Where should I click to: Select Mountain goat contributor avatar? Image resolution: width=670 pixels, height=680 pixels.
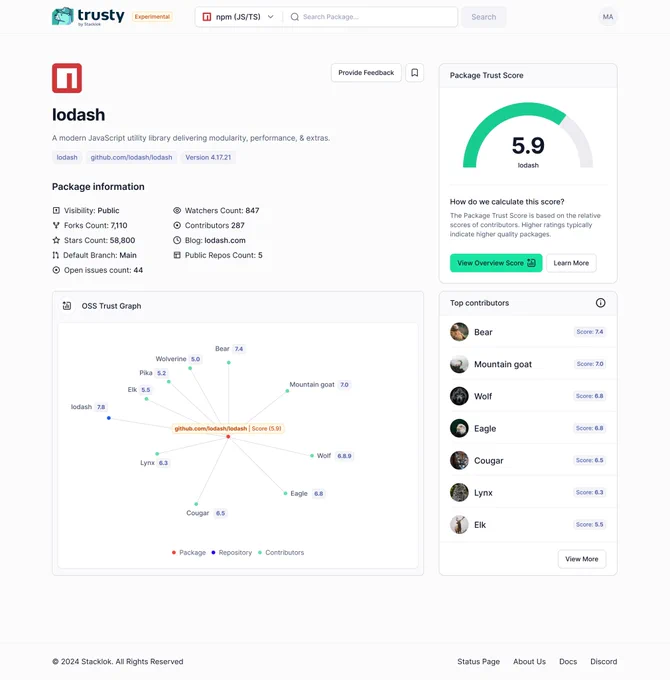click(459, 364)
